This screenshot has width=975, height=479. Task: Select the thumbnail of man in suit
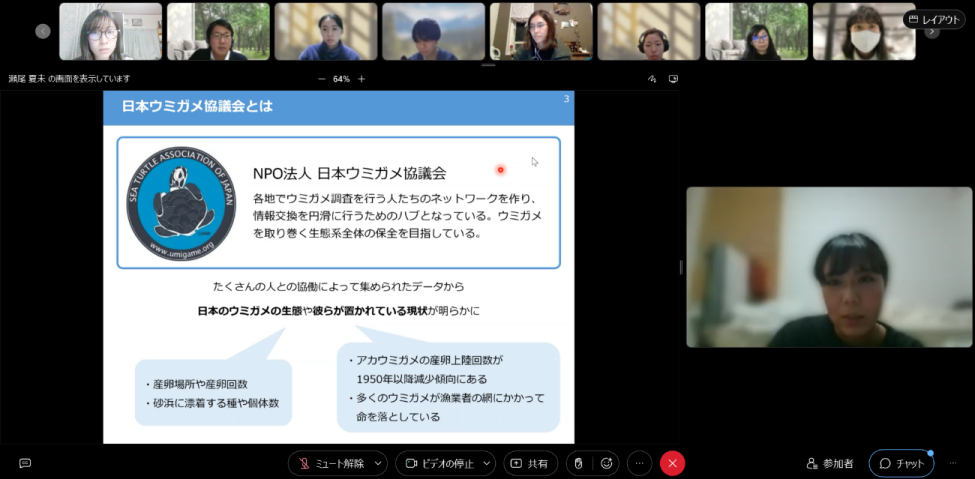click(x=218, y=31)
